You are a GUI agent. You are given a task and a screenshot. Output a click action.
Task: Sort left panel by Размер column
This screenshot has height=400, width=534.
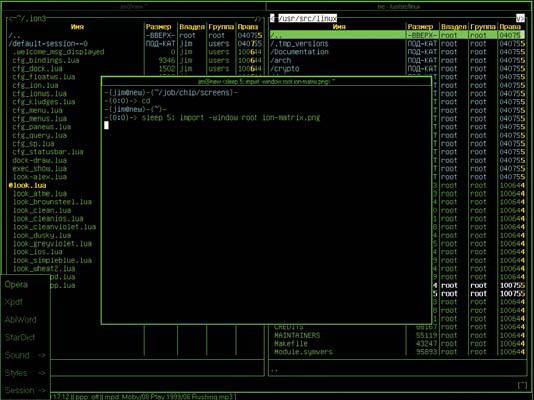coord(158,27)
